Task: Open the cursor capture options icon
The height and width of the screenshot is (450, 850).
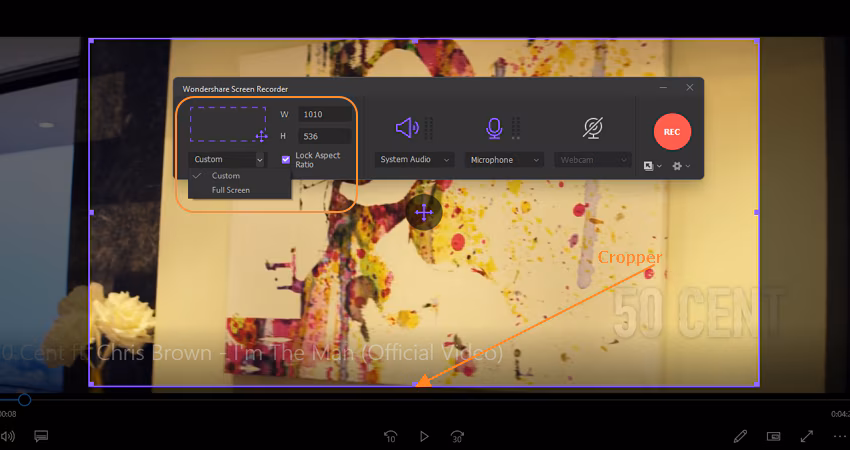Action: coord(652,166)
